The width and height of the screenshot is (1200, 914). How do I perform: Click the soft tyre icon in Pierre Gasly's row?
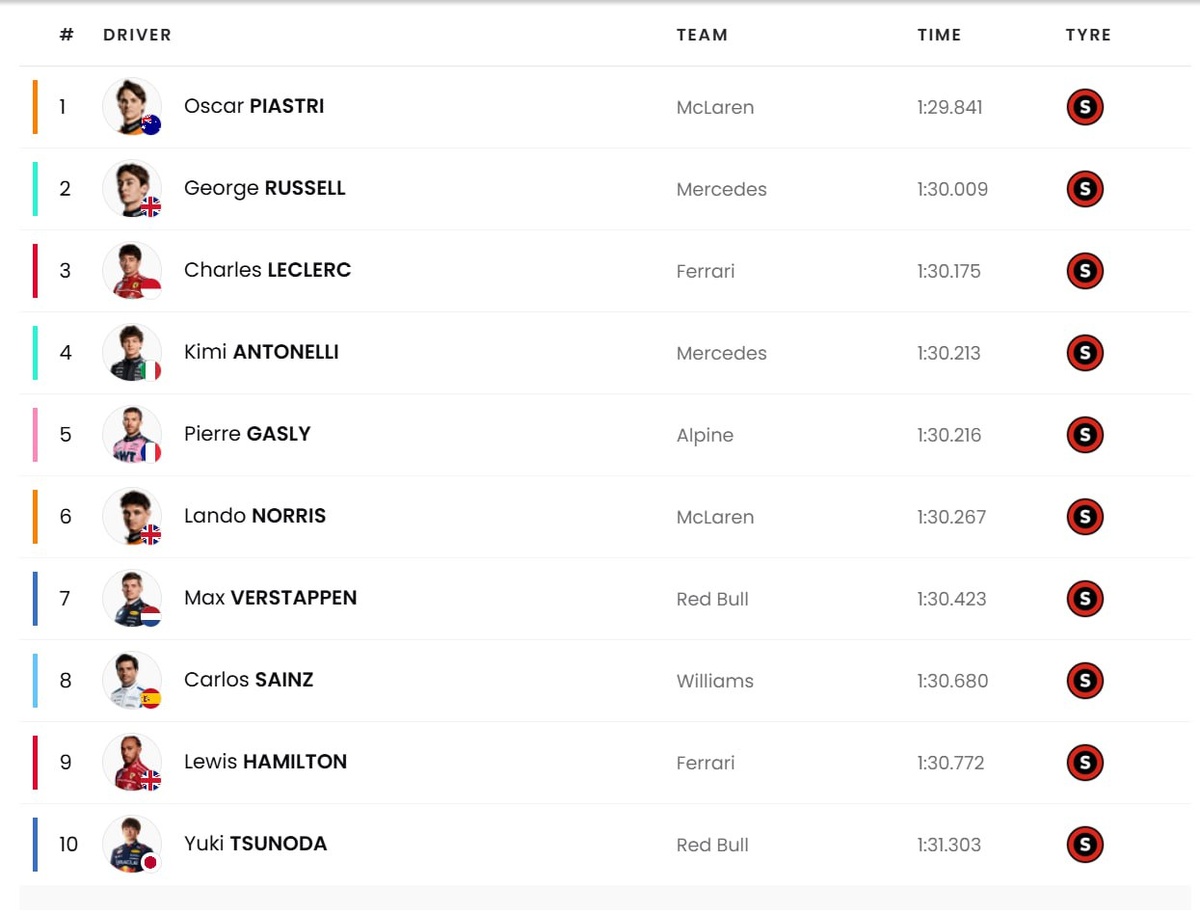[x=1085, y=435]
